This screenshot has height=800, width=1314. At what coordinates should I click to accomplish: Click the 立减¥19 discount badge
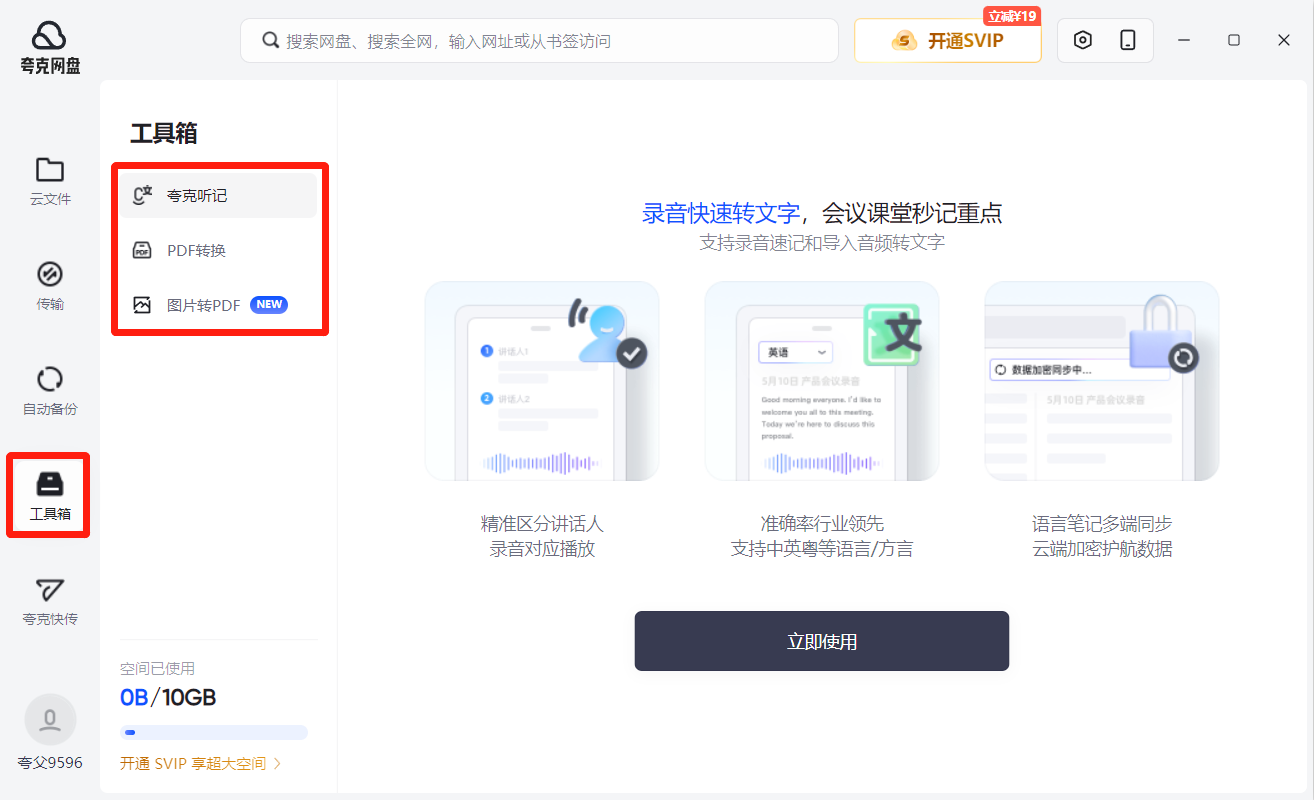click(x=1012, y=16)
